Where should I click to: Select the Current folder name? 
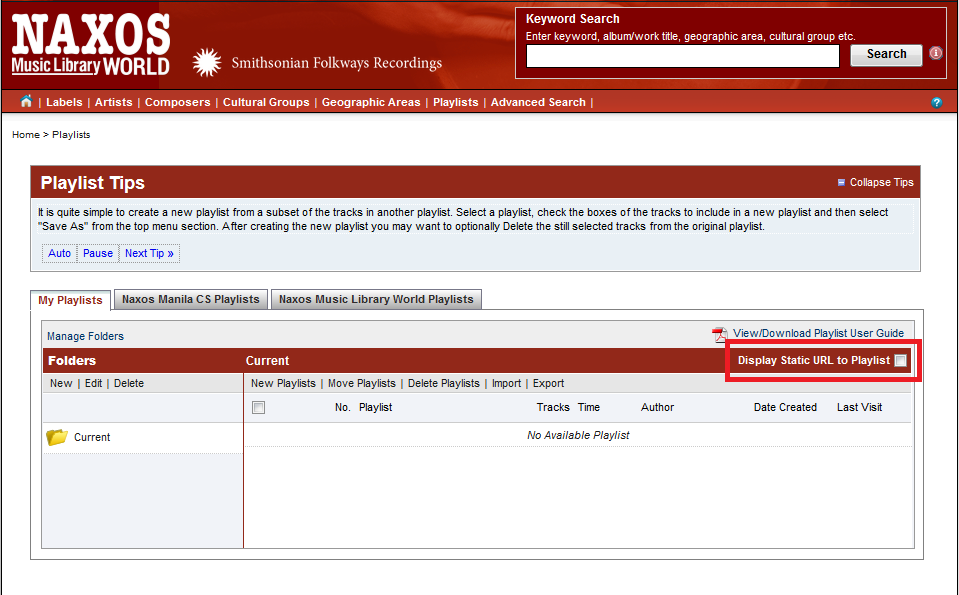pyautogui.click(x=92, y=437)
